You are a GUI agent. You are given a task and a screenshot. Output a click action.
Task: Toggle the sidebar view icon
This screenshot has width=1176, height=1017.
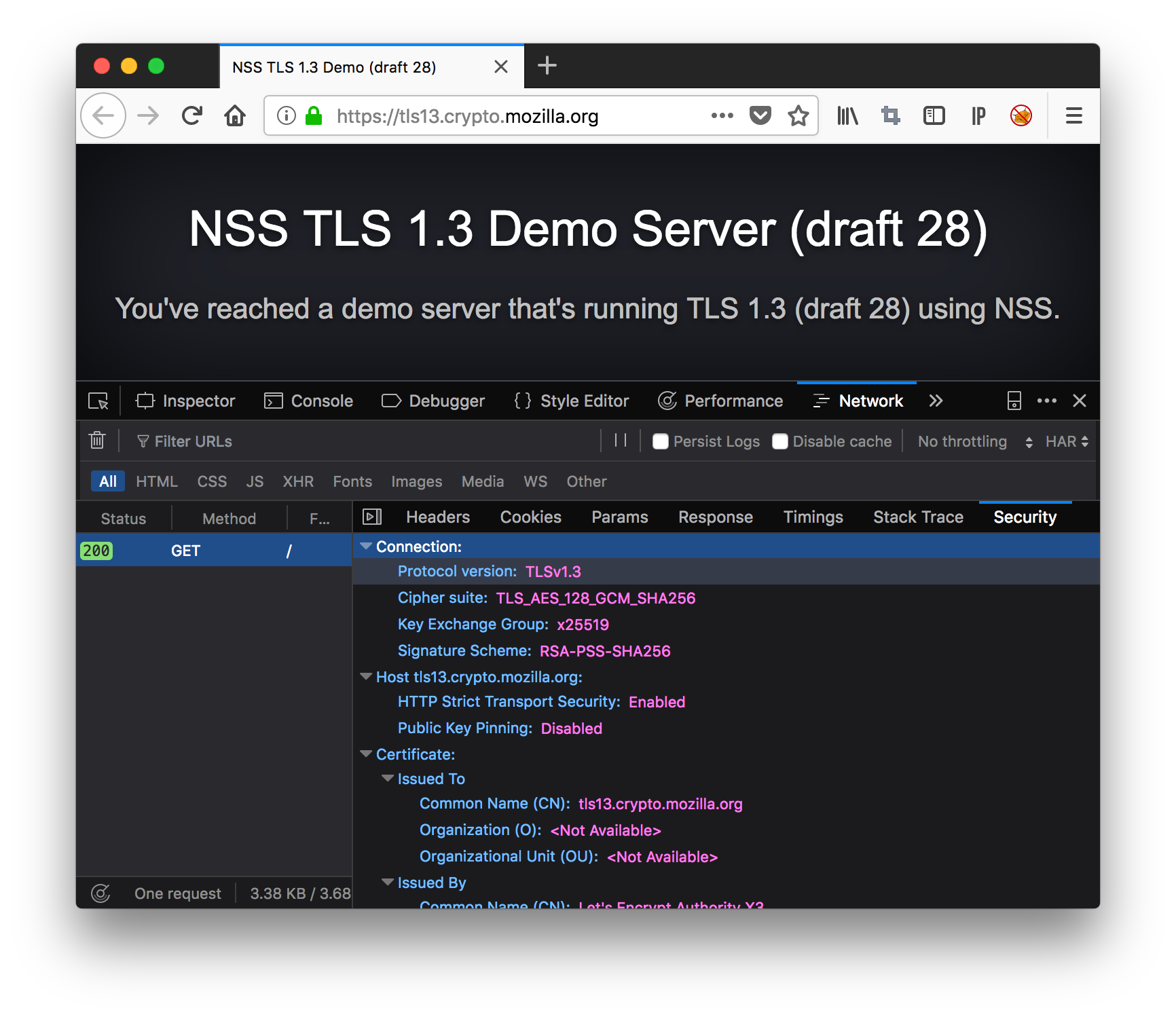934,116
